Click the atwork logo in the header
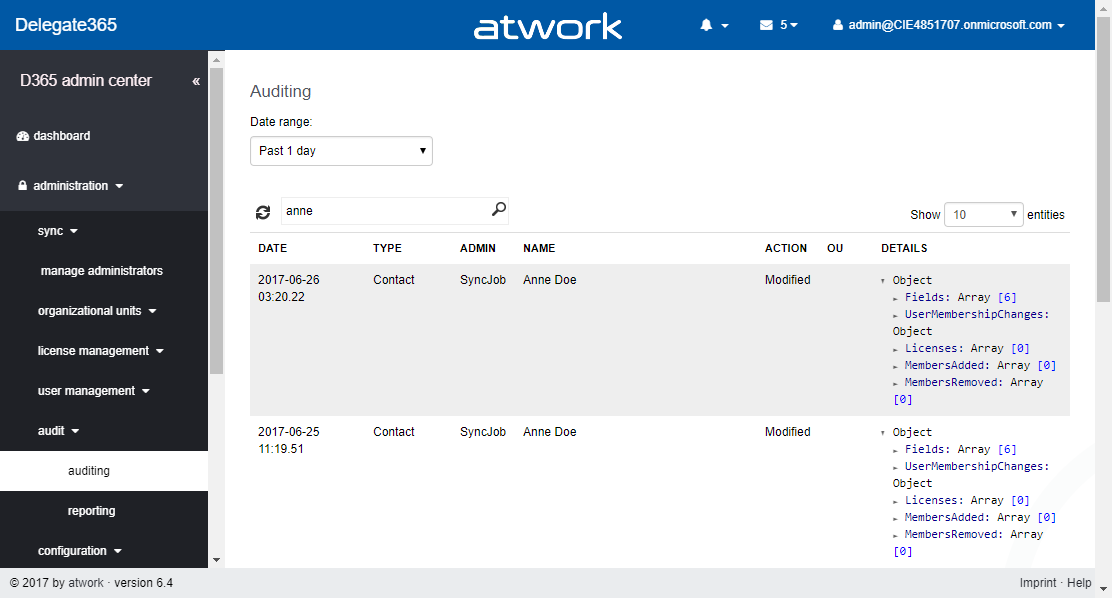 (x=548, y=26)
